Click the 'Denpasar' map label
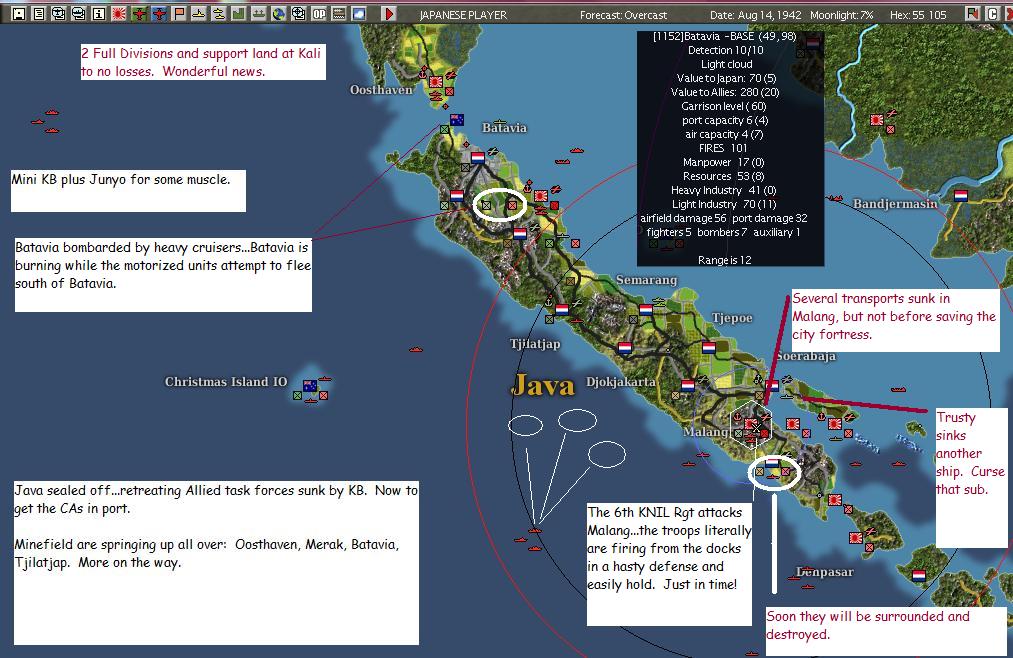This screenshot has height=658, width=1013. point(825,572)
